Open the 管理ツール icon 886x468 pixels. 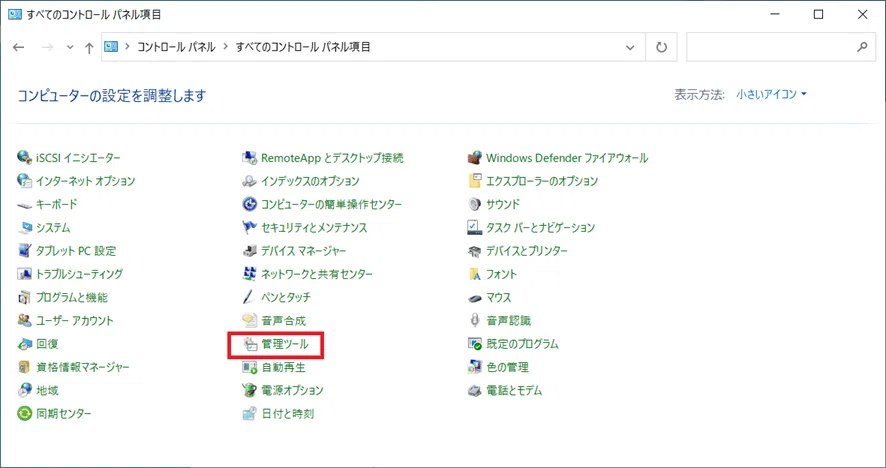pos(249,344)
